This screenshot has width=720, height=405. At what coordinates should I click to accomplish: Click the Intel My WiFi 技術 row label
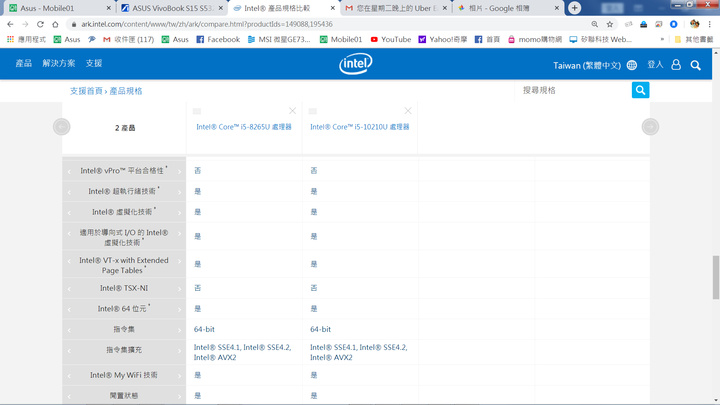point(124,375)
